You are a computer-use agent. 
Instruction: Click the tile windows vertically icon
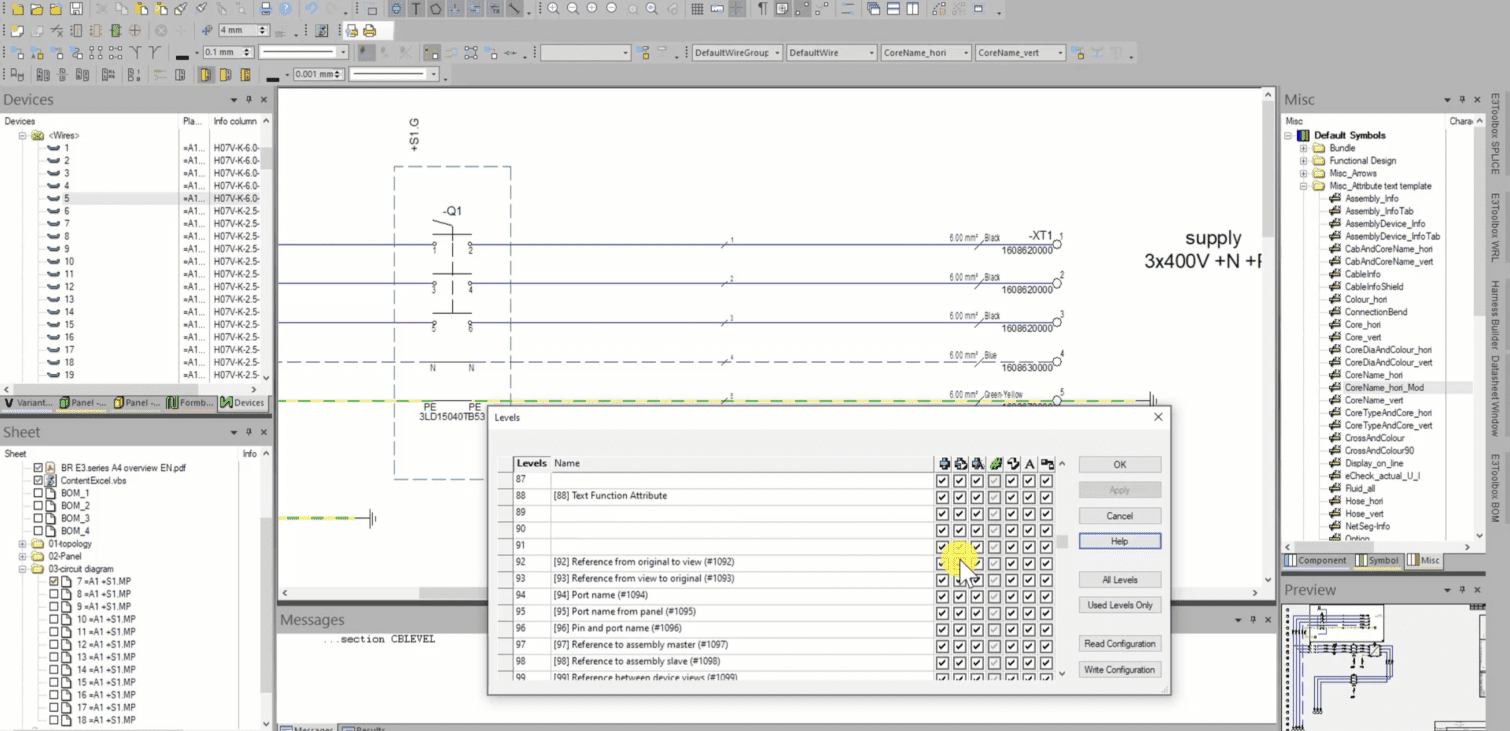[x=912, y=8]
